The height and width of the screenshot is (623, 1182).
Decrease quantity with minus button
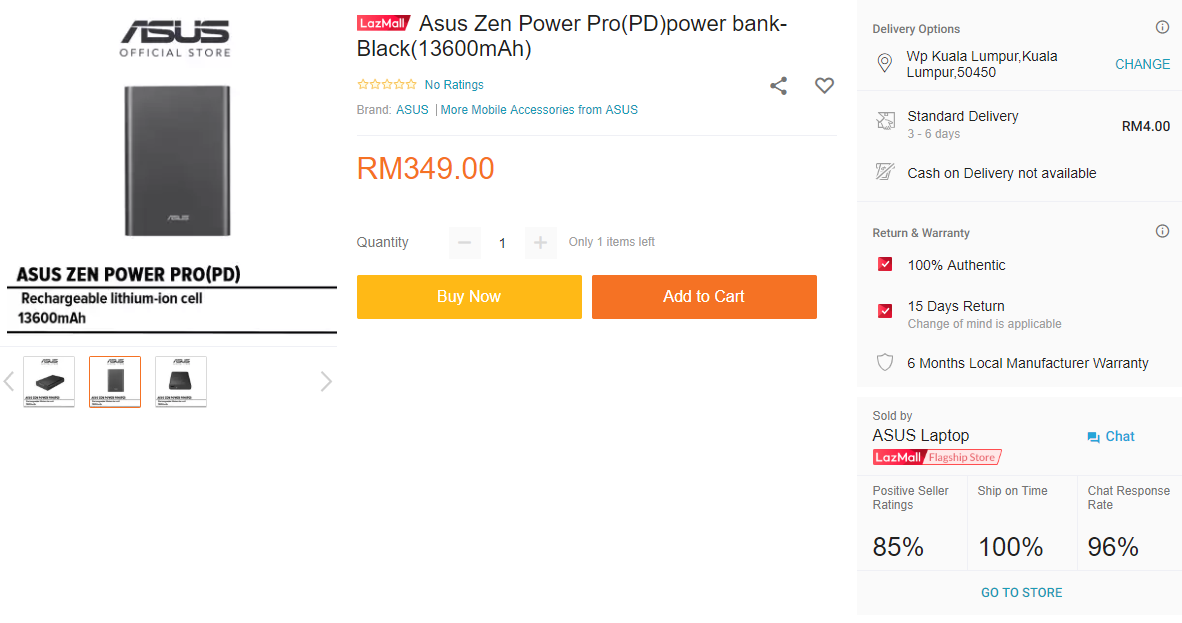464,242
